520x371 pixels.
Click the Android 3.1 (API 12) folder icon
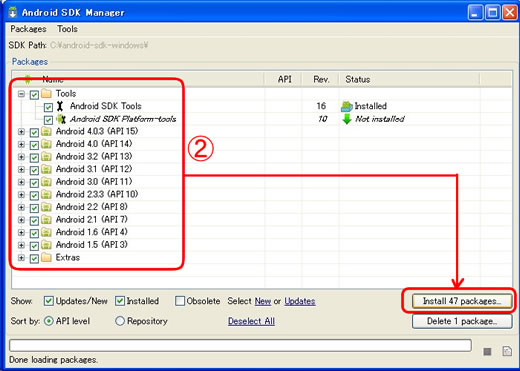pos(46,169)
